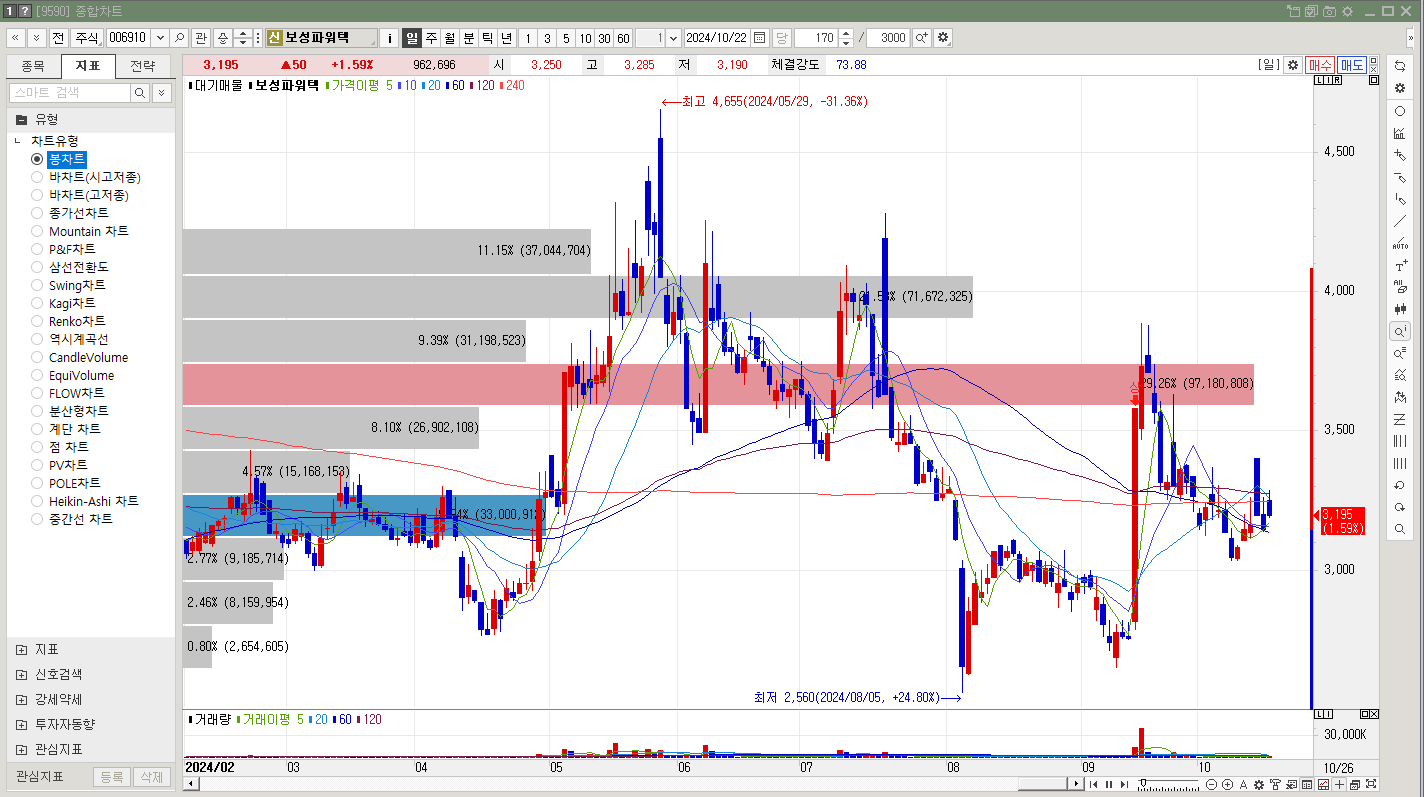Open stock code 006910 dropdown
Image resolution: width=1424 pixels, height=797 pixels.
(158, 38)
